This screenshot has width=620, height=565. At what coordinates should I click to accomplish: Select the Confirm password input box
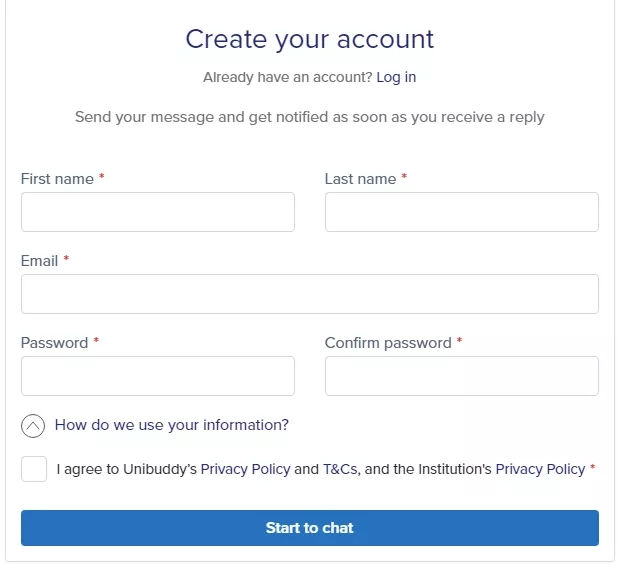pos(461,376)
